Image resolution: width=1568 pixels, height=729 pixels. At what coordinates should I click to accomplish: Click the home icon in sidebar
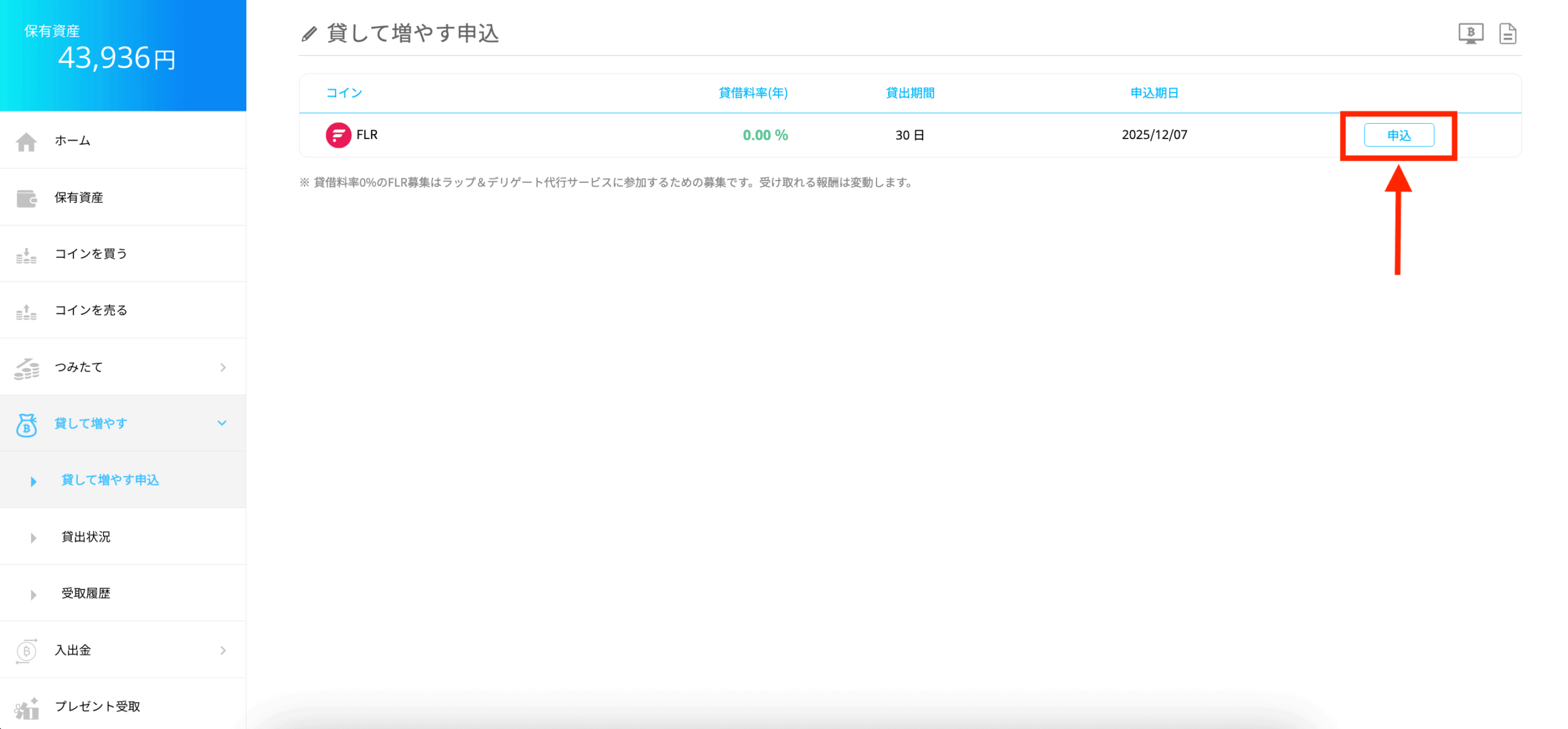(26, 141)
